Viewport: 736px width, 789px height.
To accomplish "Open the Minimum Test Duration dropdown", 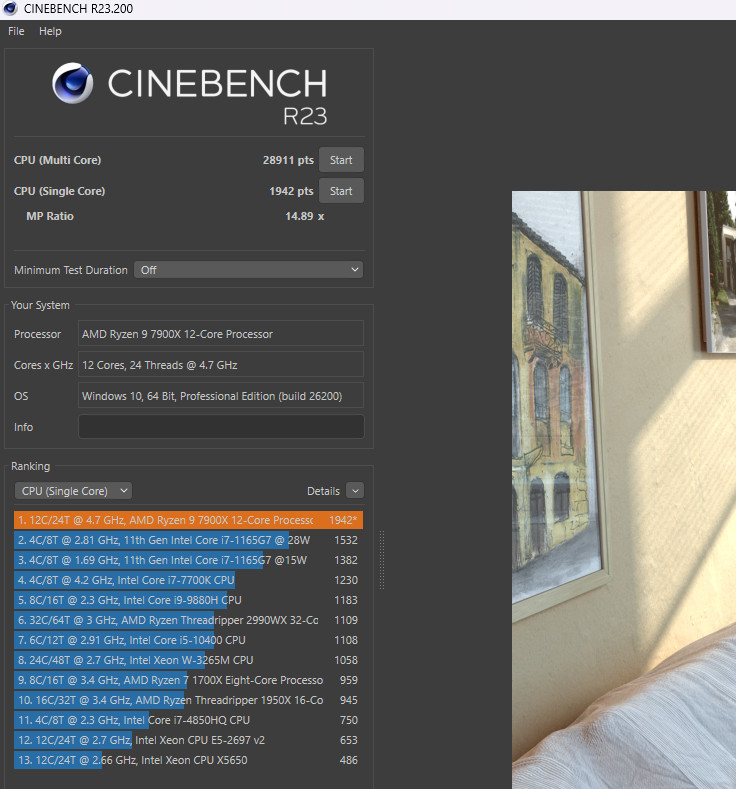I will (x=248, y=270).
